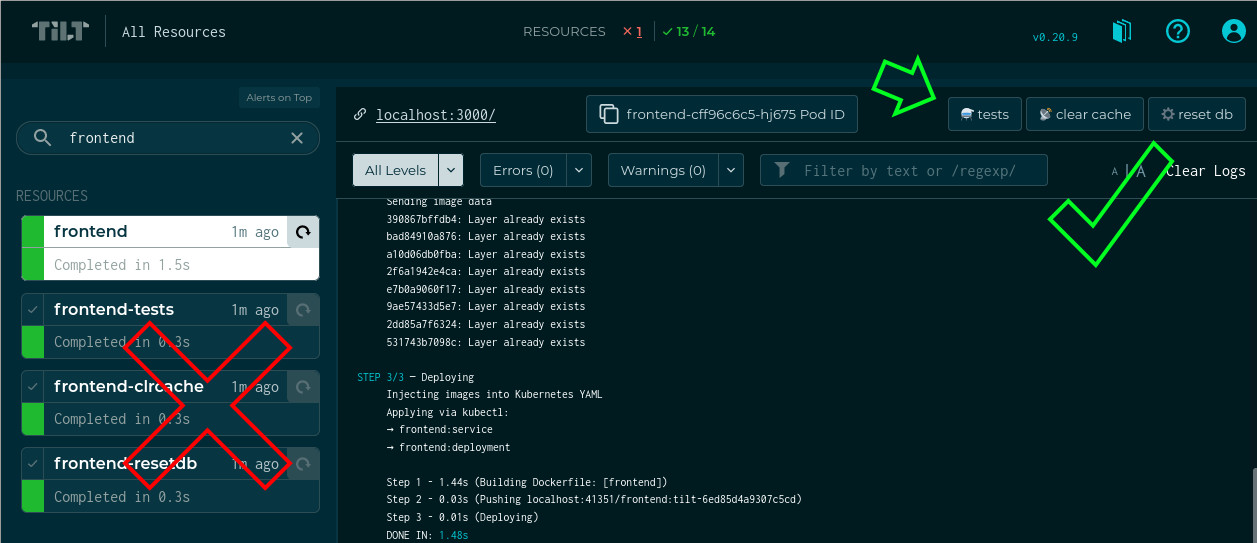Click the checkmark icon on frontend-resetdb

point(33,464)
